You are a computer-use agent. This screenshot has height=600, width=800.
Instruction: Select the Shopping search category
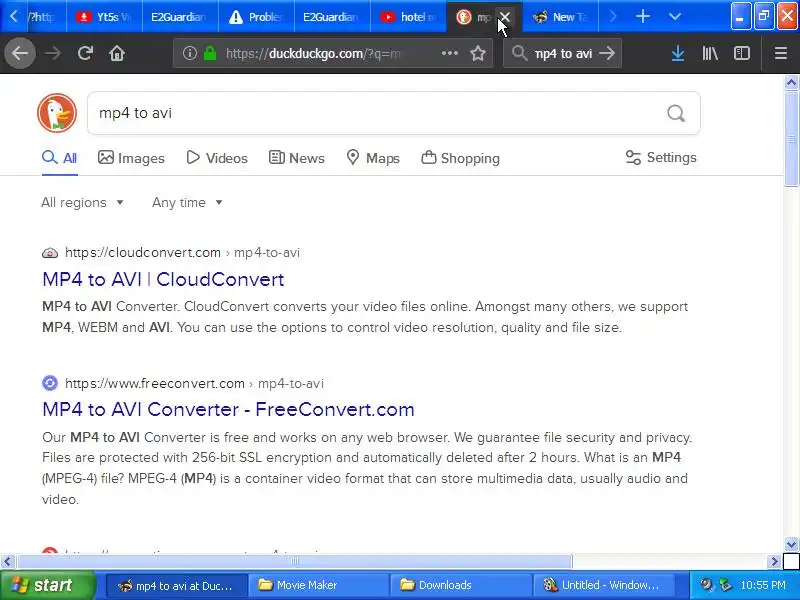(x=460, y=158)
